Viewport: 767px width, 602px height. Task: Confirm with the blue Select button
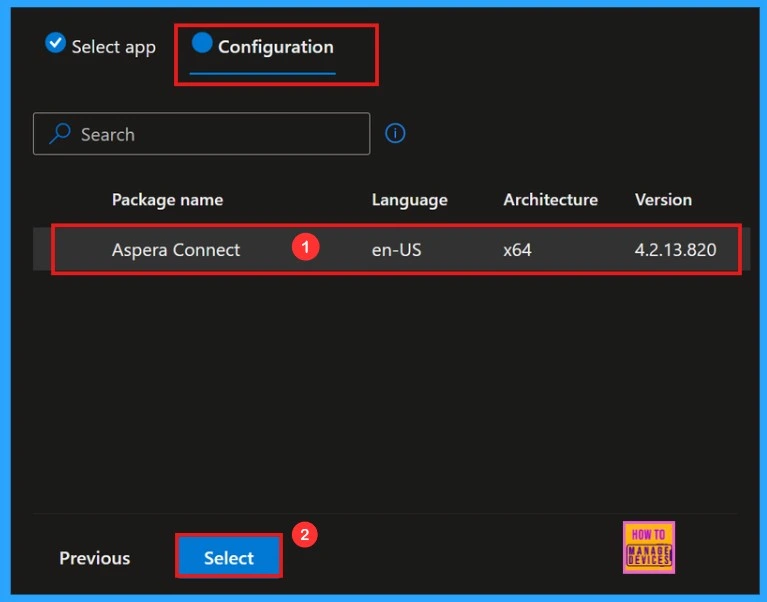click(x=229, y=557)
